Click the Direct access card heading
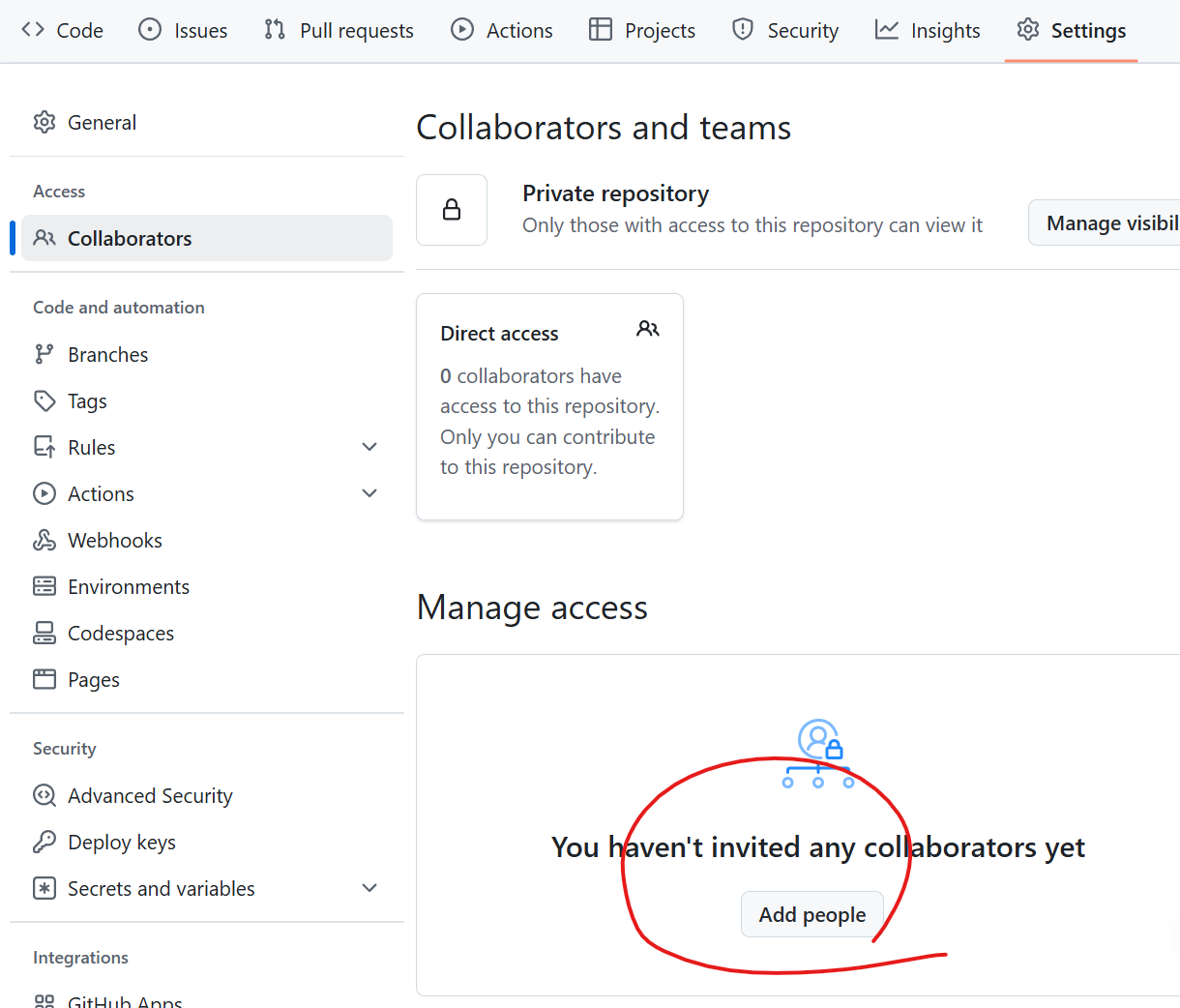 pos(499,333)
